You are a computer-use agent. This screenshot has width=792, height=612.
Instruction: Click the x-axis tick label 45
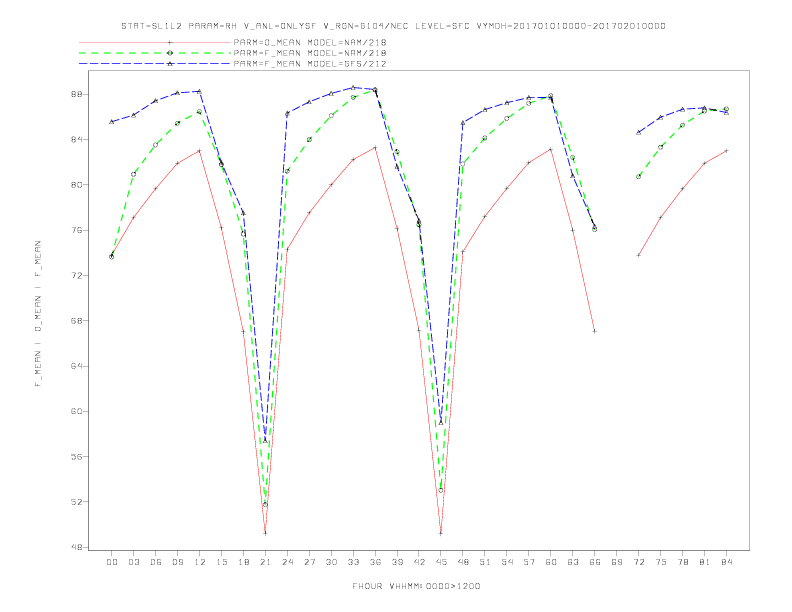tap(441, 562)
